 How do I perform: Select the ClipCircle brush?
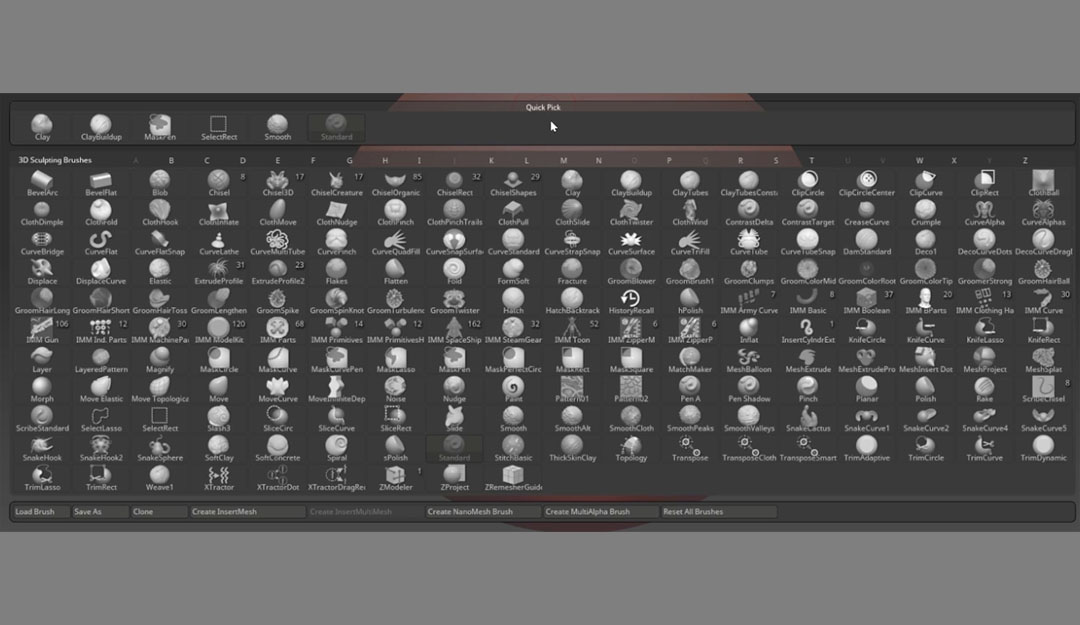pyautogui.click(x=807, y=184)
